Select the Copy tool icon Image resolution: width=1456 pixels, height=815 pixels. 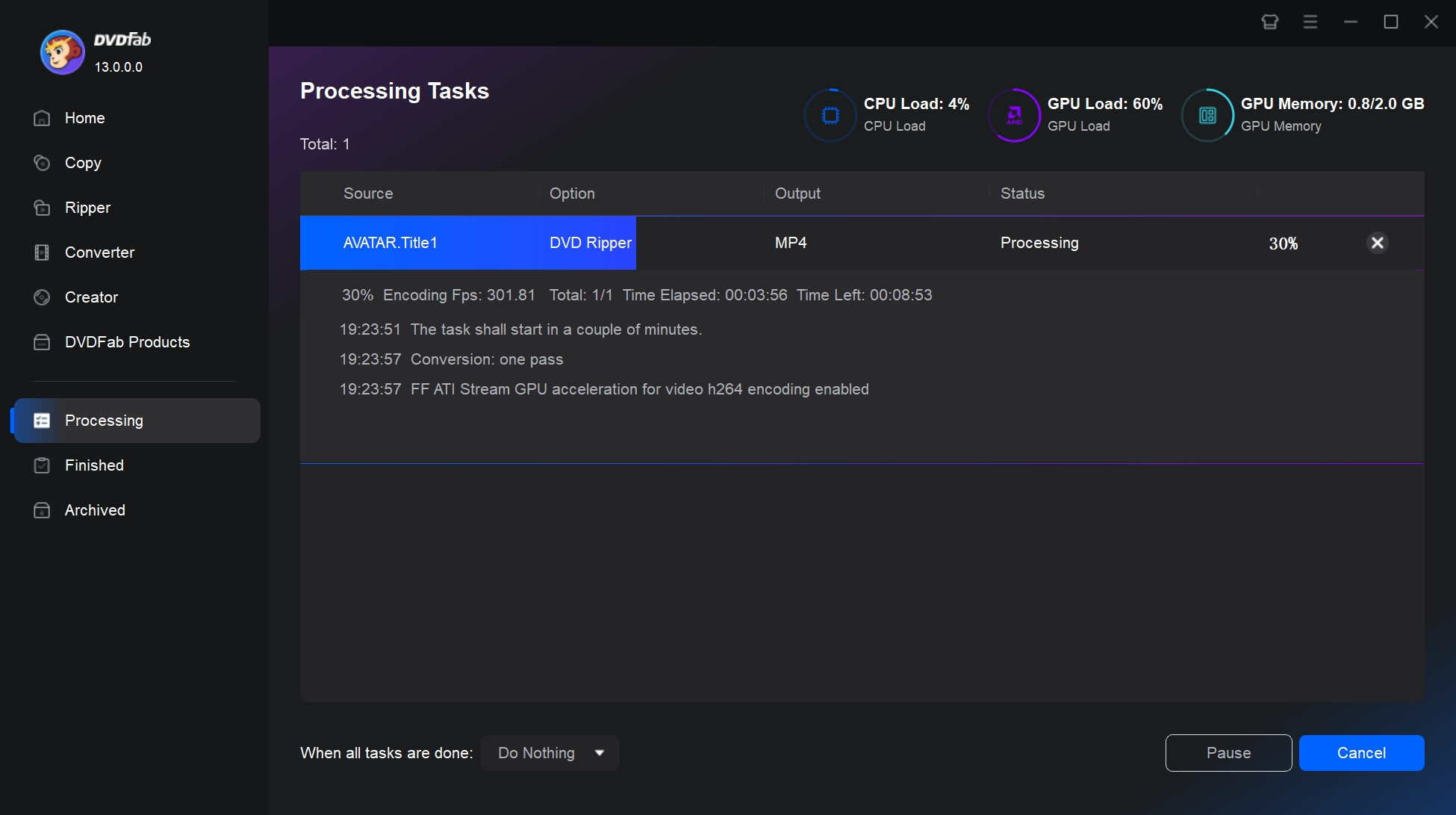pyautogui.click(x=41, y=162)
